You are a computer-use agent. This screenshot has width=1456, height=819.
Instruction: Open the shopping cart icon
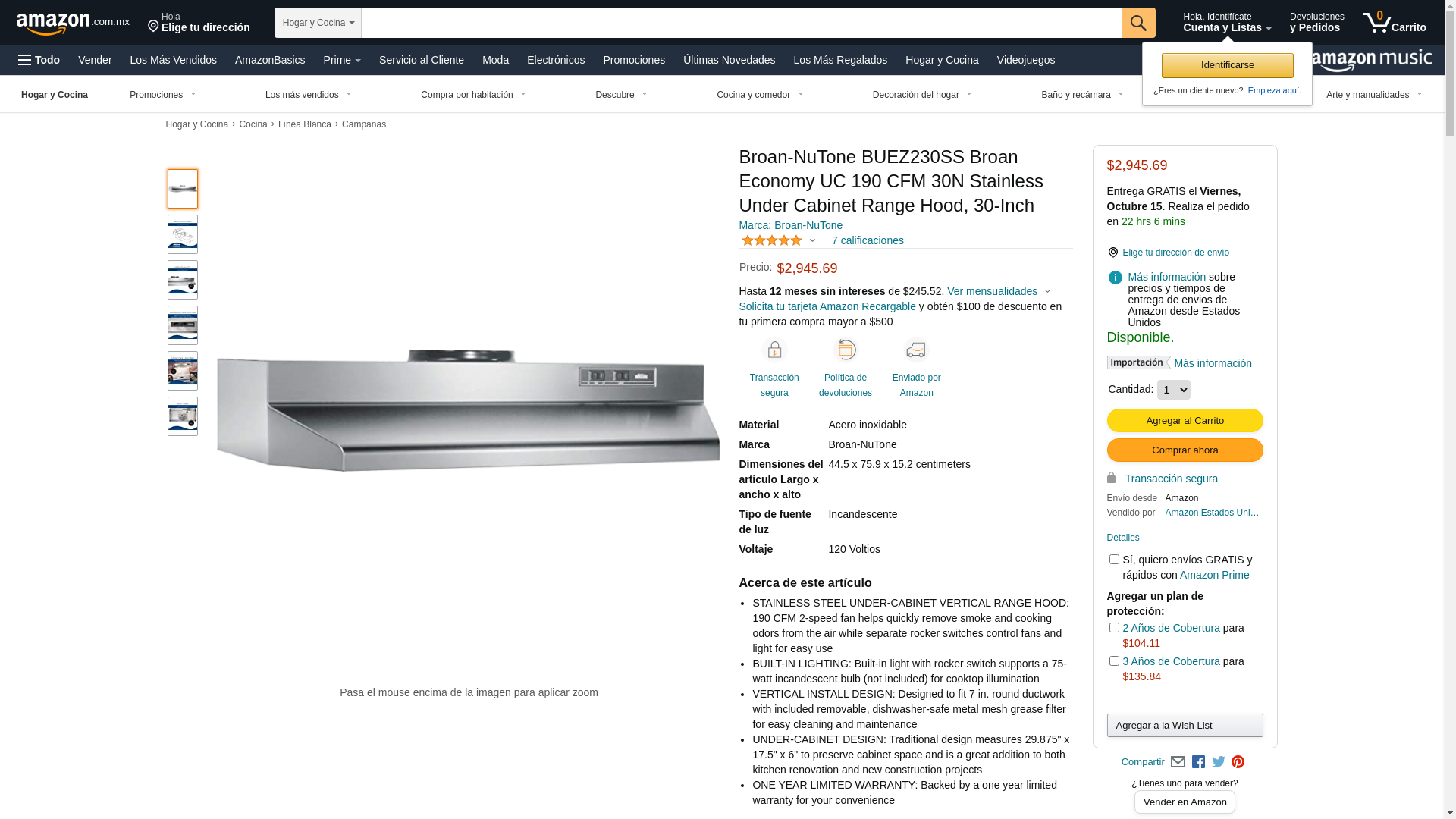1394,23
